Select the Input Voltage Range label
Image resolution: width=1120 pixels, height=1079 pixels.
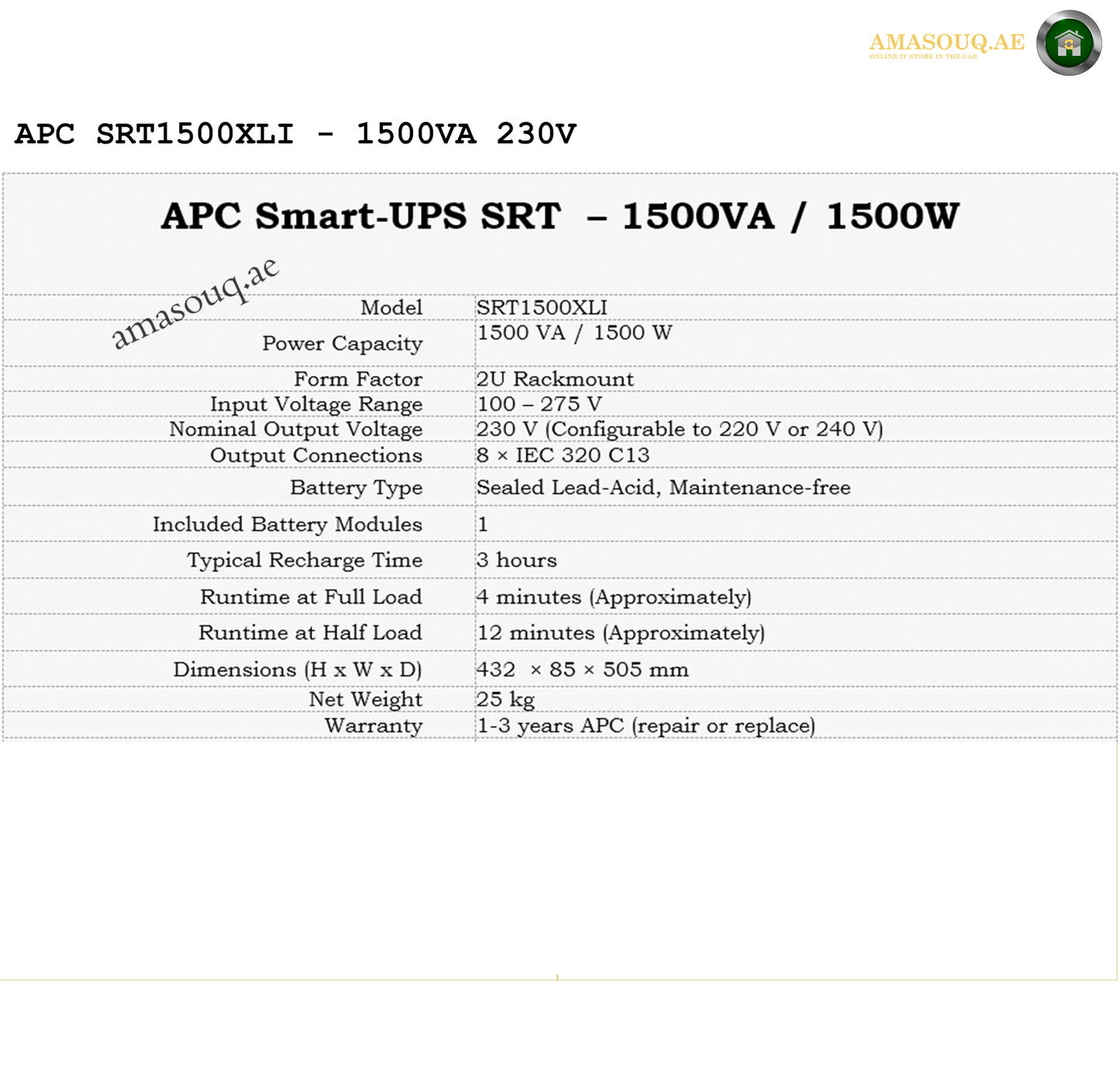[316, 405]
